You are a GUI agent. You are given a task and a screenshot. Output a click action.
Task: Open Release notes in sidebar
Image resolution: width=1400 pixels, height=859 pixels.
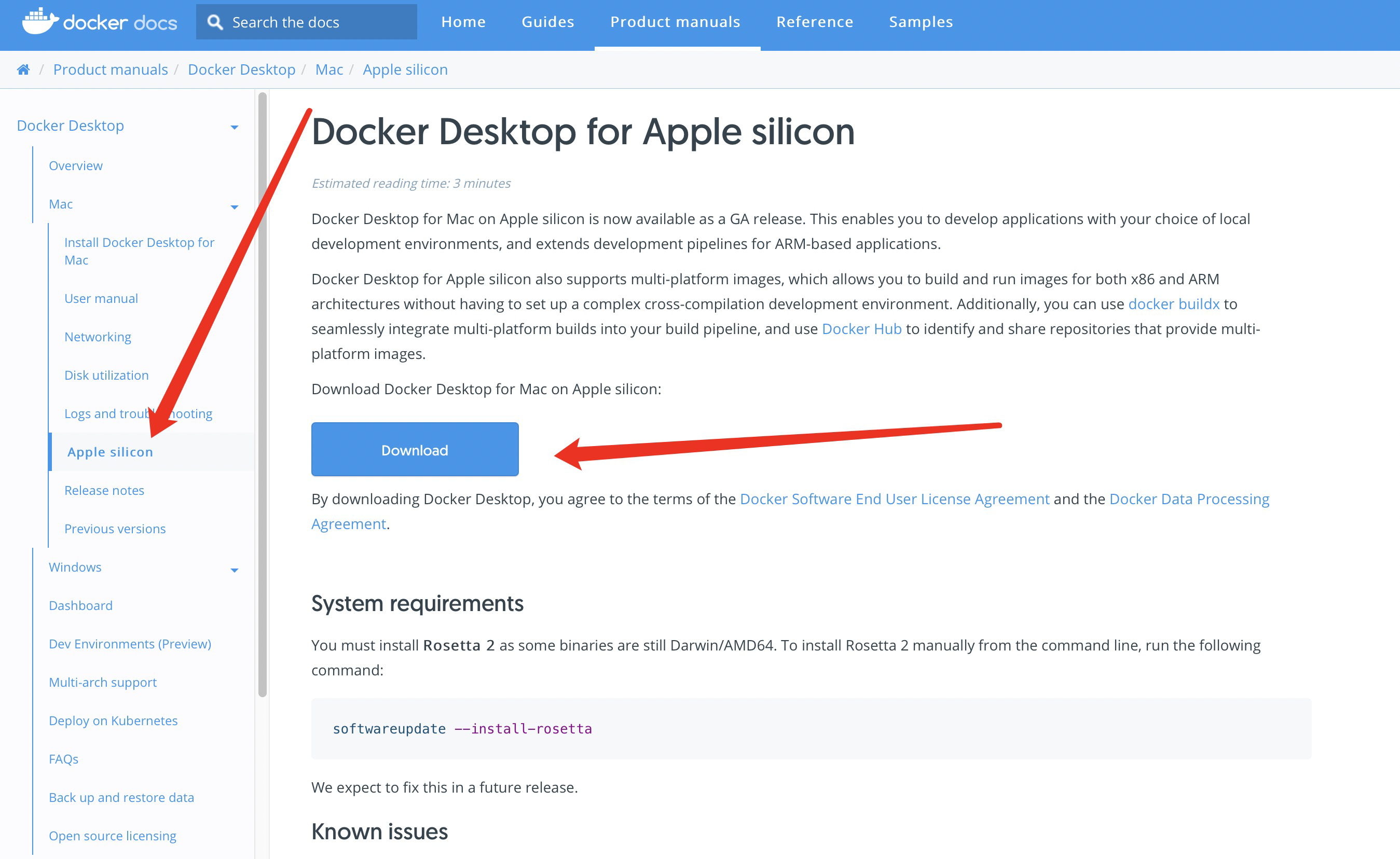coord(104,490)
